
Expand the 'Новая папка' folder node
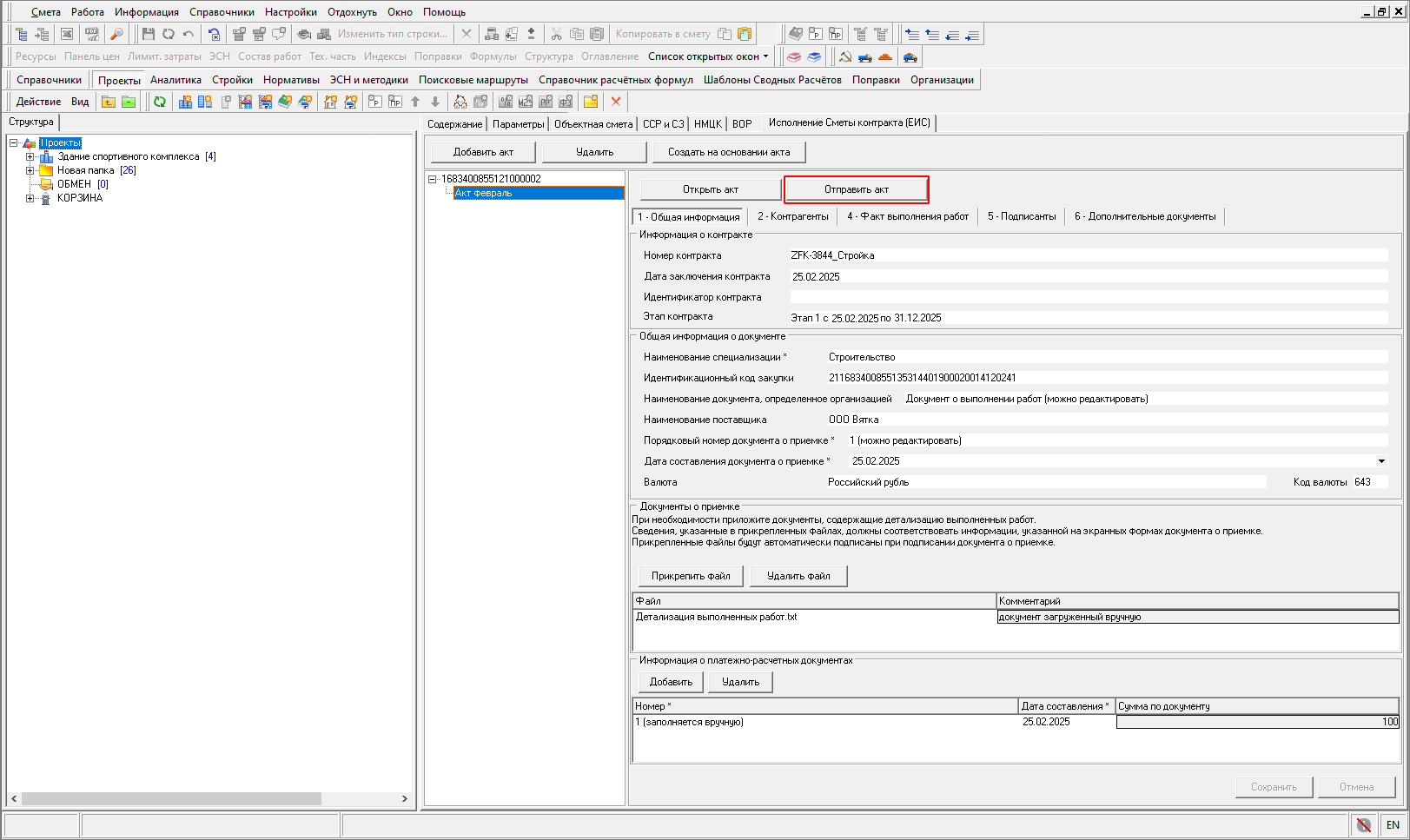pos(30,171)
